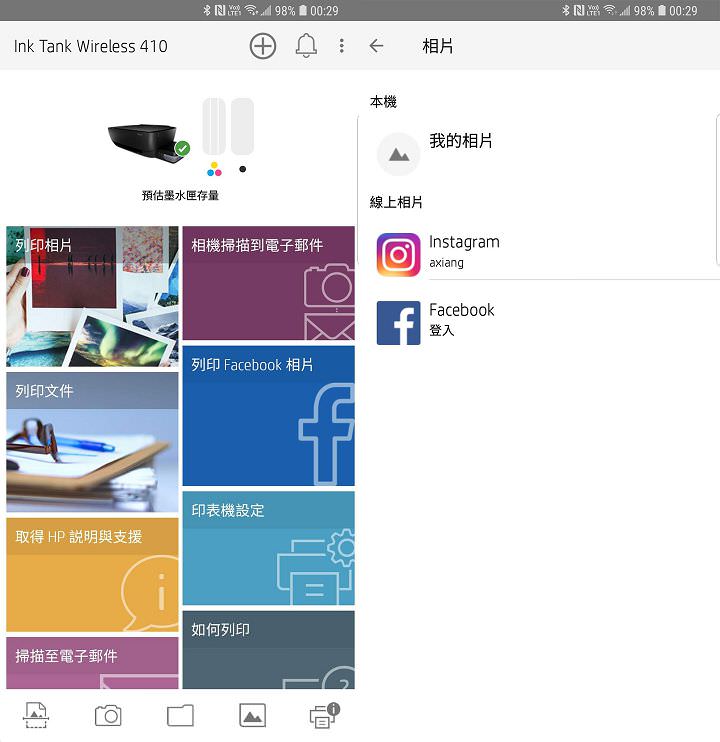This screenshot has width=720, height=742.
Task: Open the scan document icon in bottom bar
Action: 36,715
